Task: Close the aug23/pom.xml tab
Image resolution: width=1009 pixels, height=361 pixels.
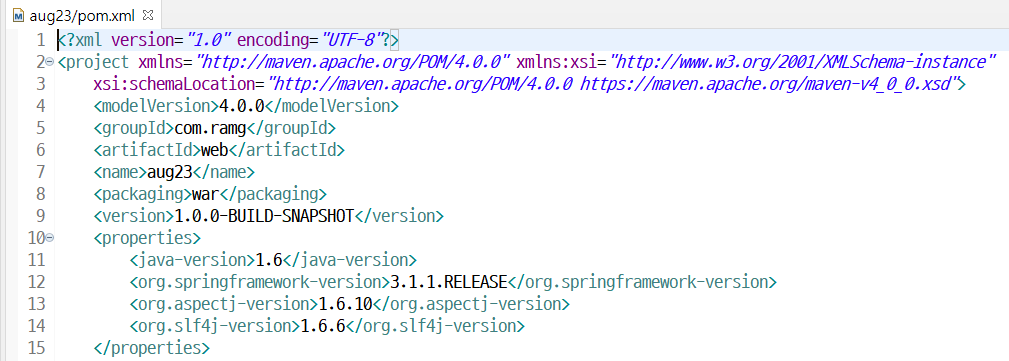Action: coord(147,14)
